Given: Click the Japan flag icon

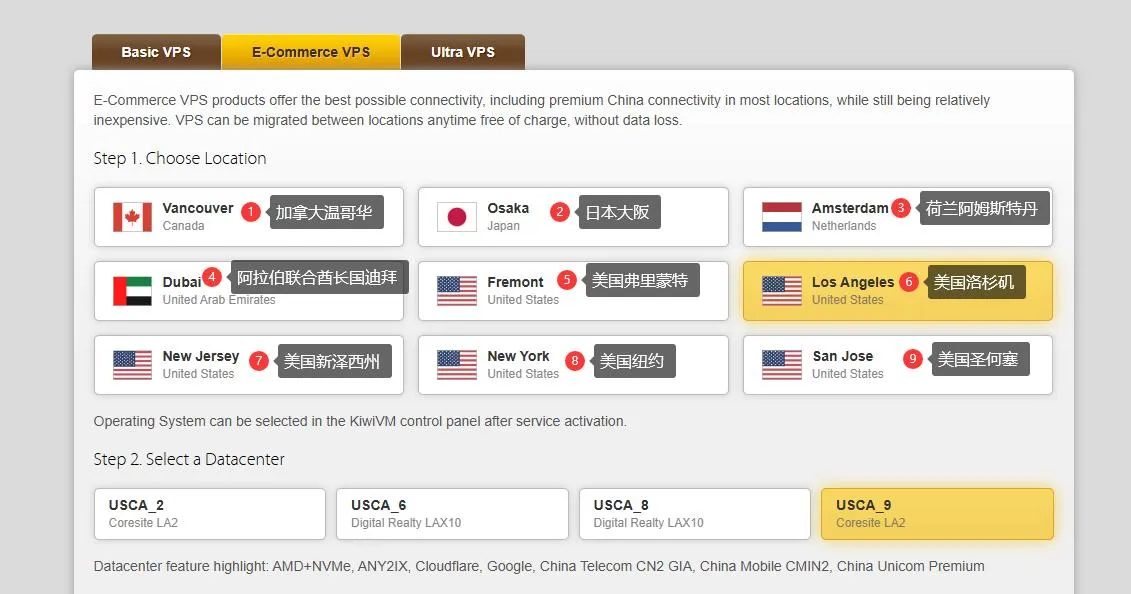Looking at the screenshot, I should pyautogui.click(x=457, y=217).
